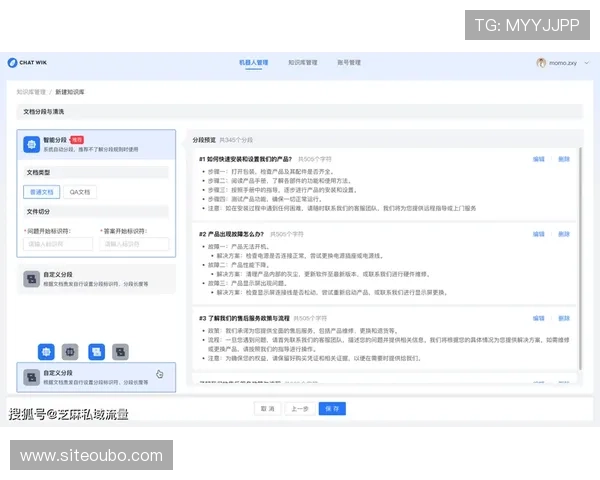Click the segment preview vertical scrollbar
Screen dimensions: 600x480
[x=580, y=258]
